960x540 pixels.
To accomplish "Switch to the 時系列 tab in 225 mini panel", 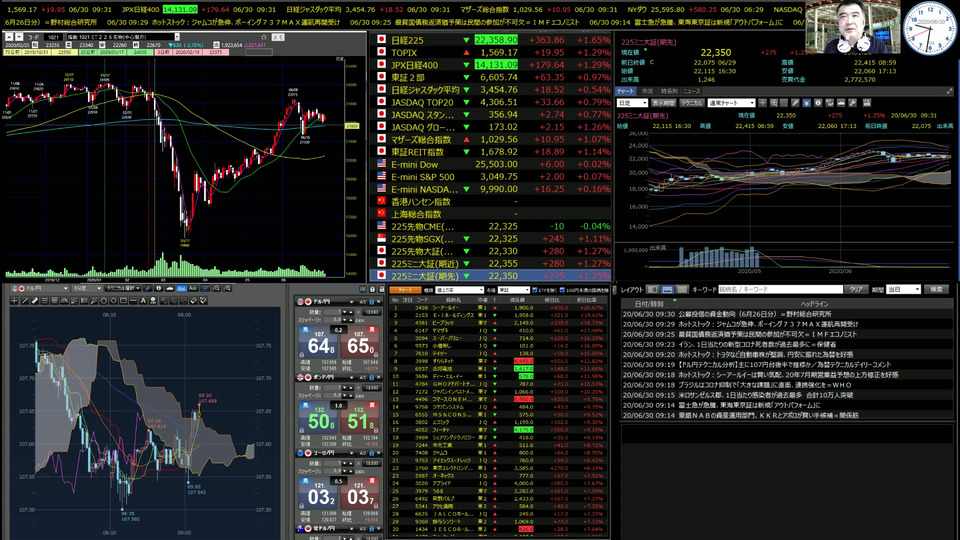I will (x=669, y=91).
